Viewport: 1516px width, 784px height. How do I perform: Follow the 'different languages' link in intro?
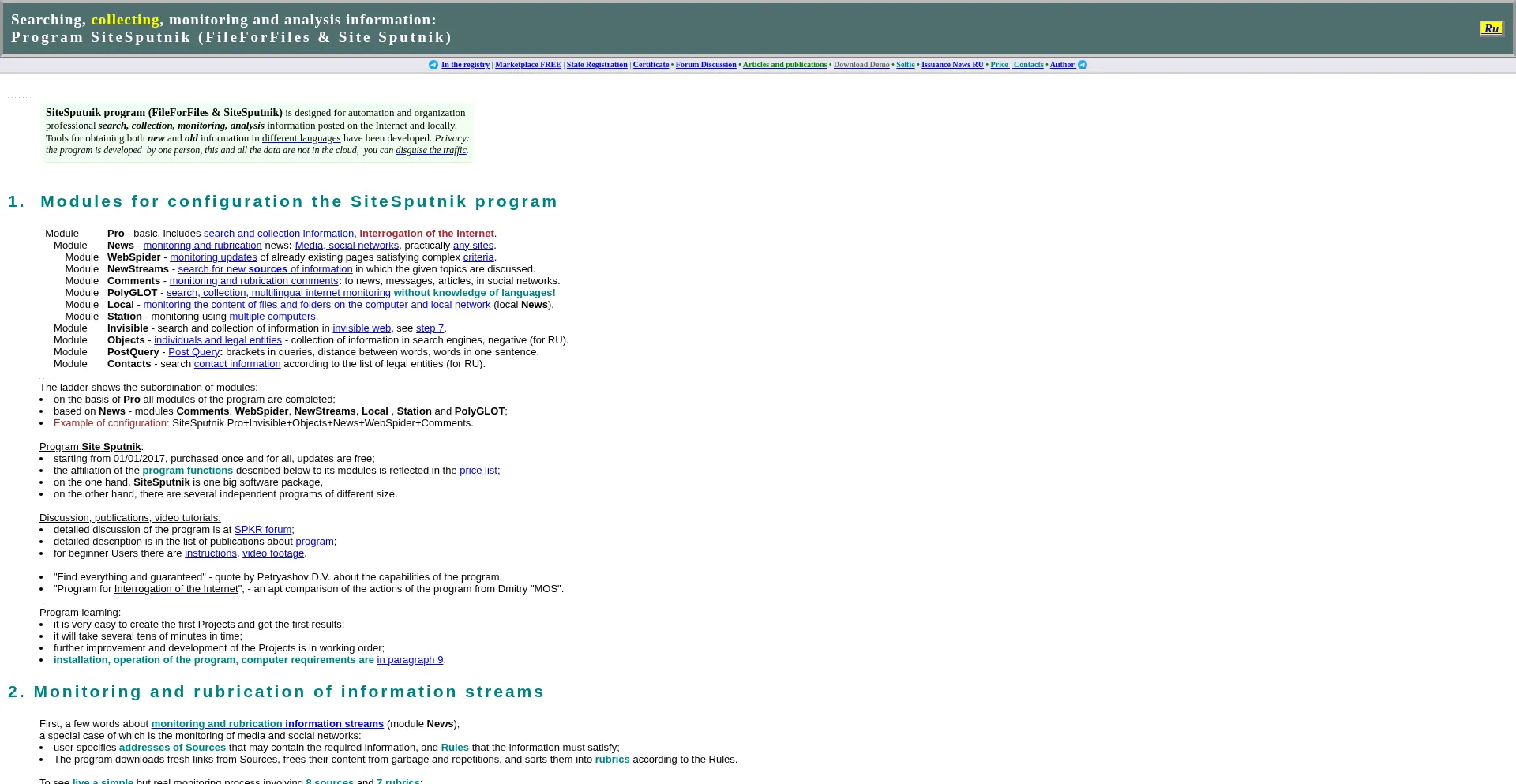(302, 138)
